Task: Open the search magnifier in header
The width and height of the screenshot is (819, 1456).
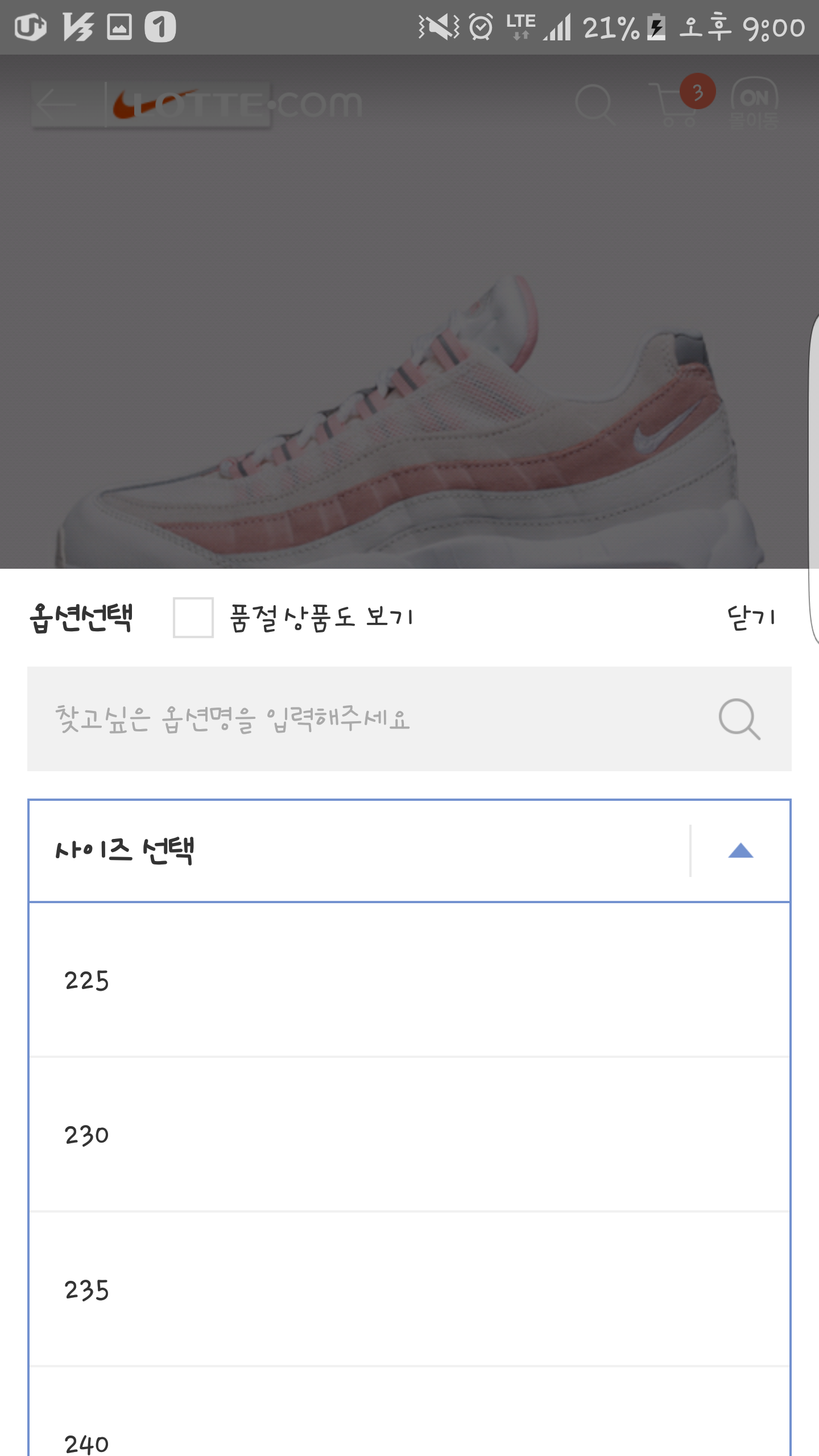Action: 595,105
